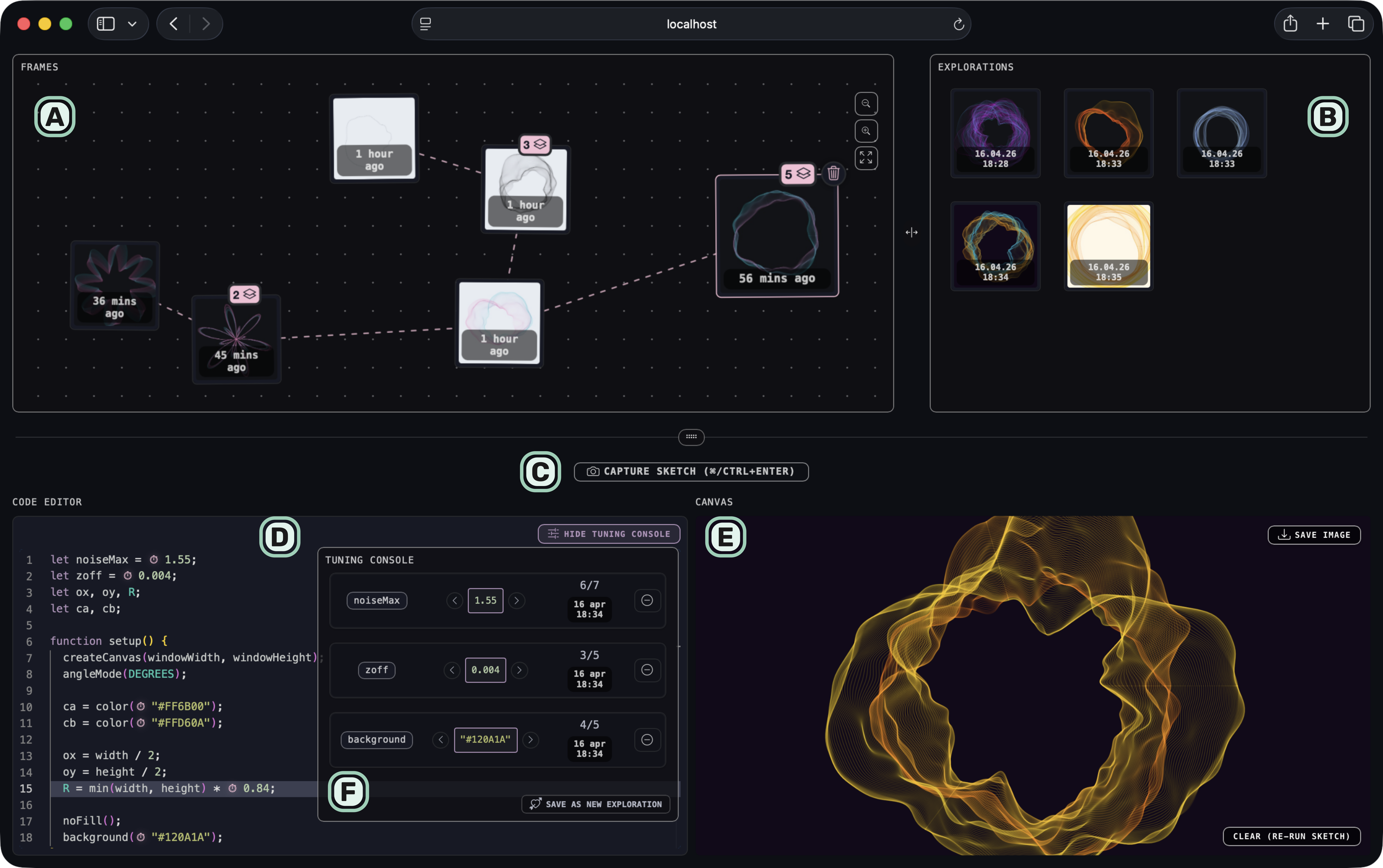1383x868 pixels.
Task: Click tuning marker beside zoff 0.004 in code
Action: pos(128,576)
